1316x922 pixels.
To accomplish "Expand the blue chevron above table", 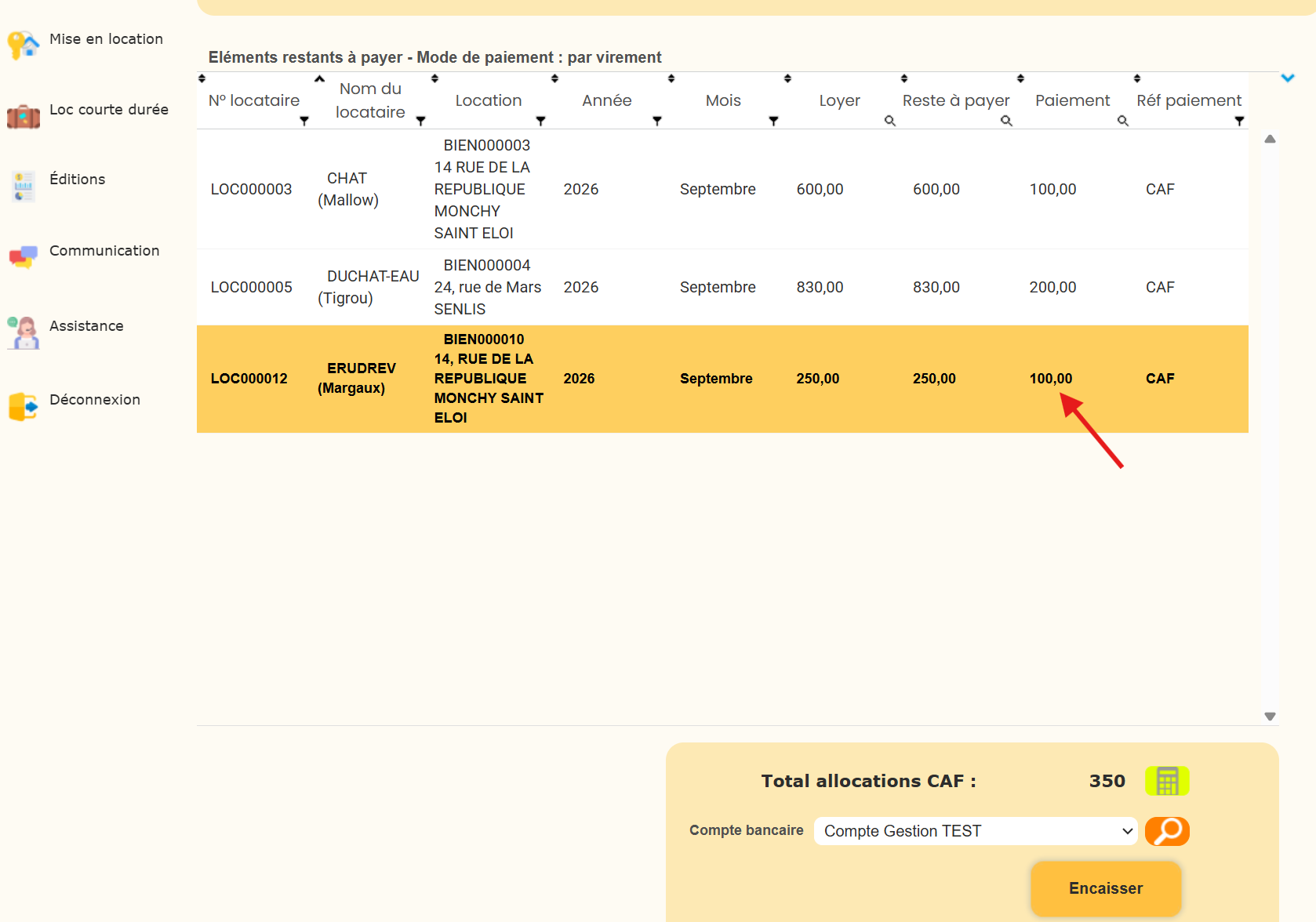I will coord(1287,78).
